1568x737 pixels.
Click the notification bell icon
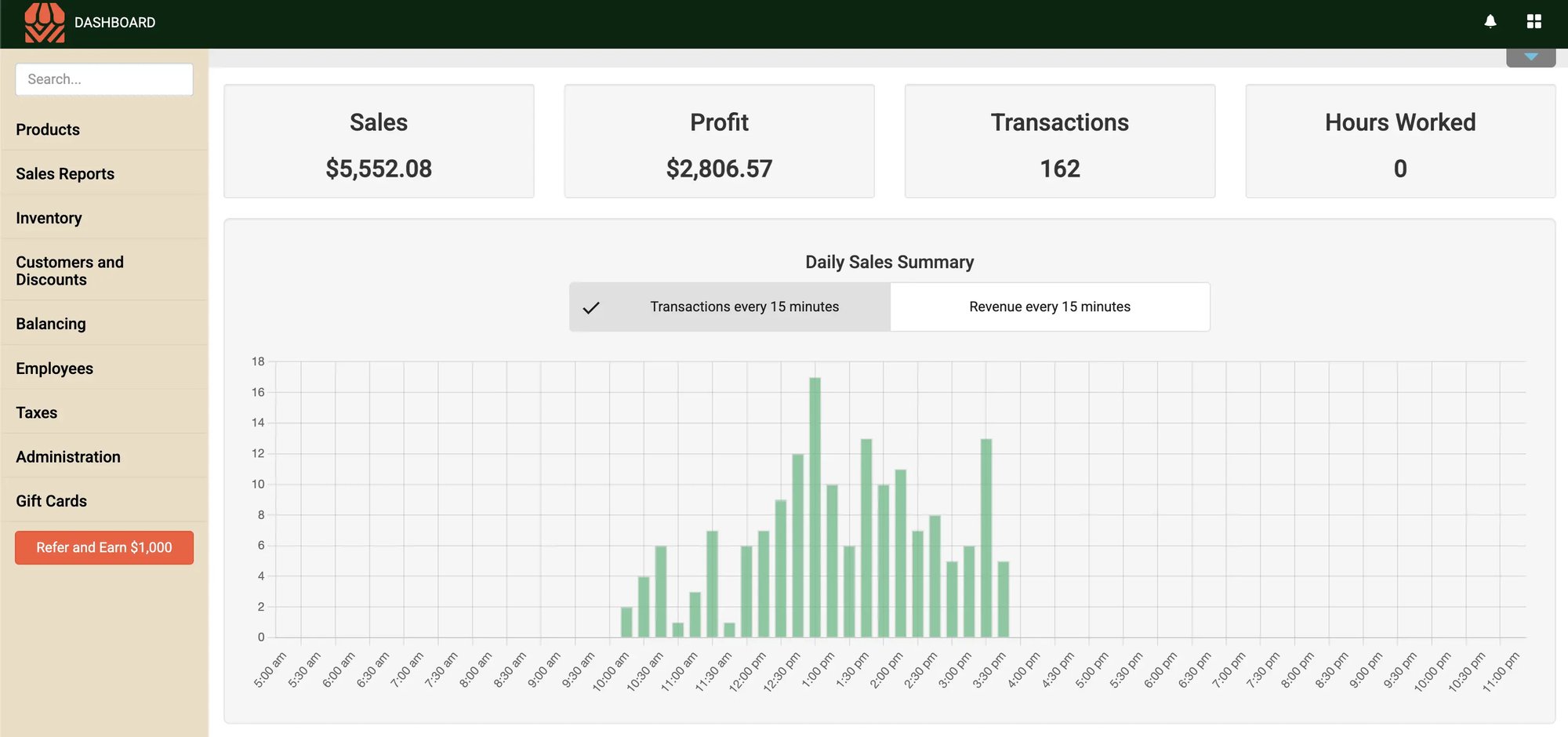[x=1490, y=22]
